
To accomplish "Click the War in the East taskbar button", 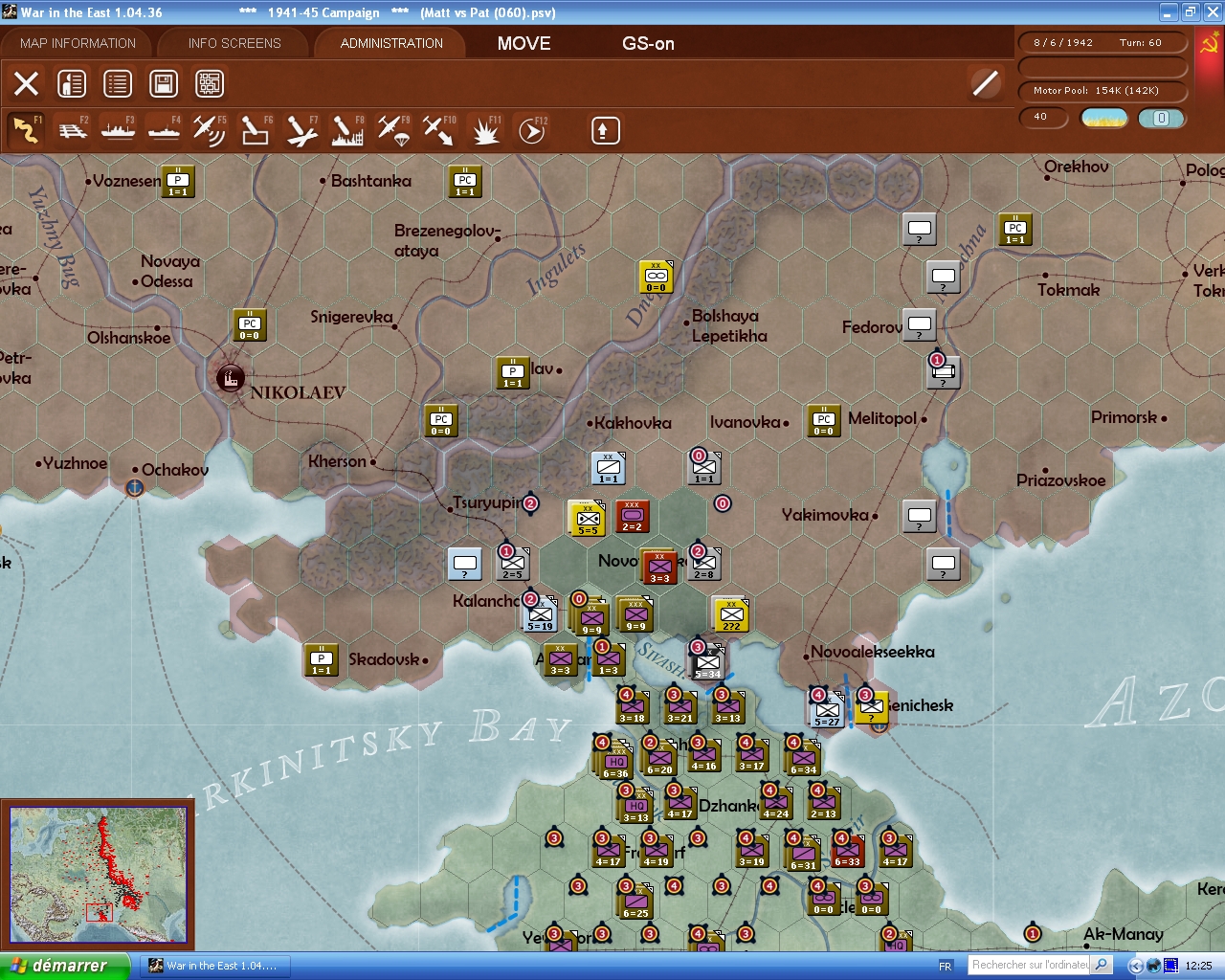I will click(215, 966).
